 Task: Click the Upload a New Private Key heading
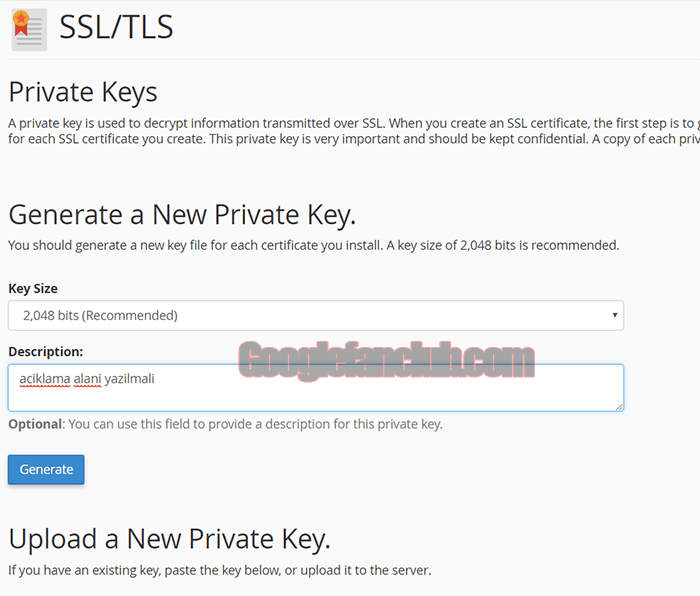click(x=169, y=539)
